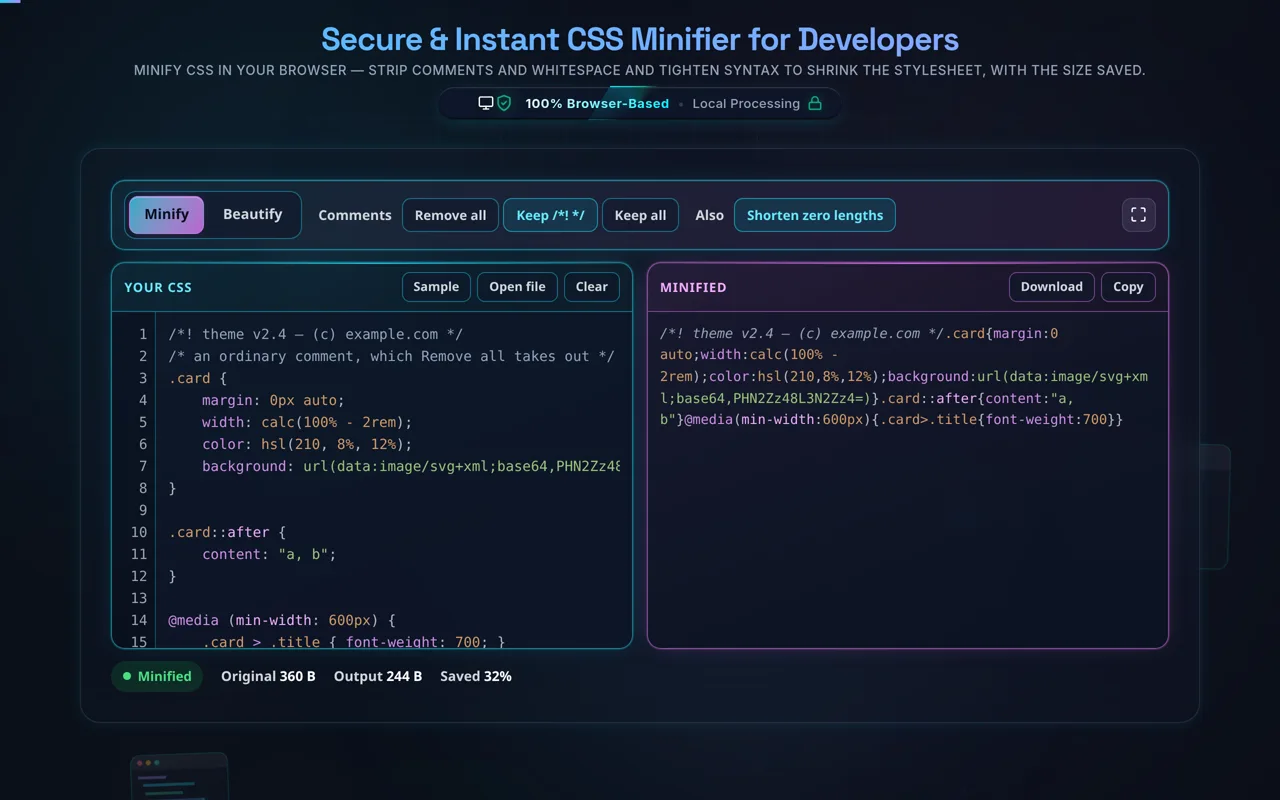Click the 'Local Processing' badge text
This screenshot has width=1280, height=800.
pos(746,103)
